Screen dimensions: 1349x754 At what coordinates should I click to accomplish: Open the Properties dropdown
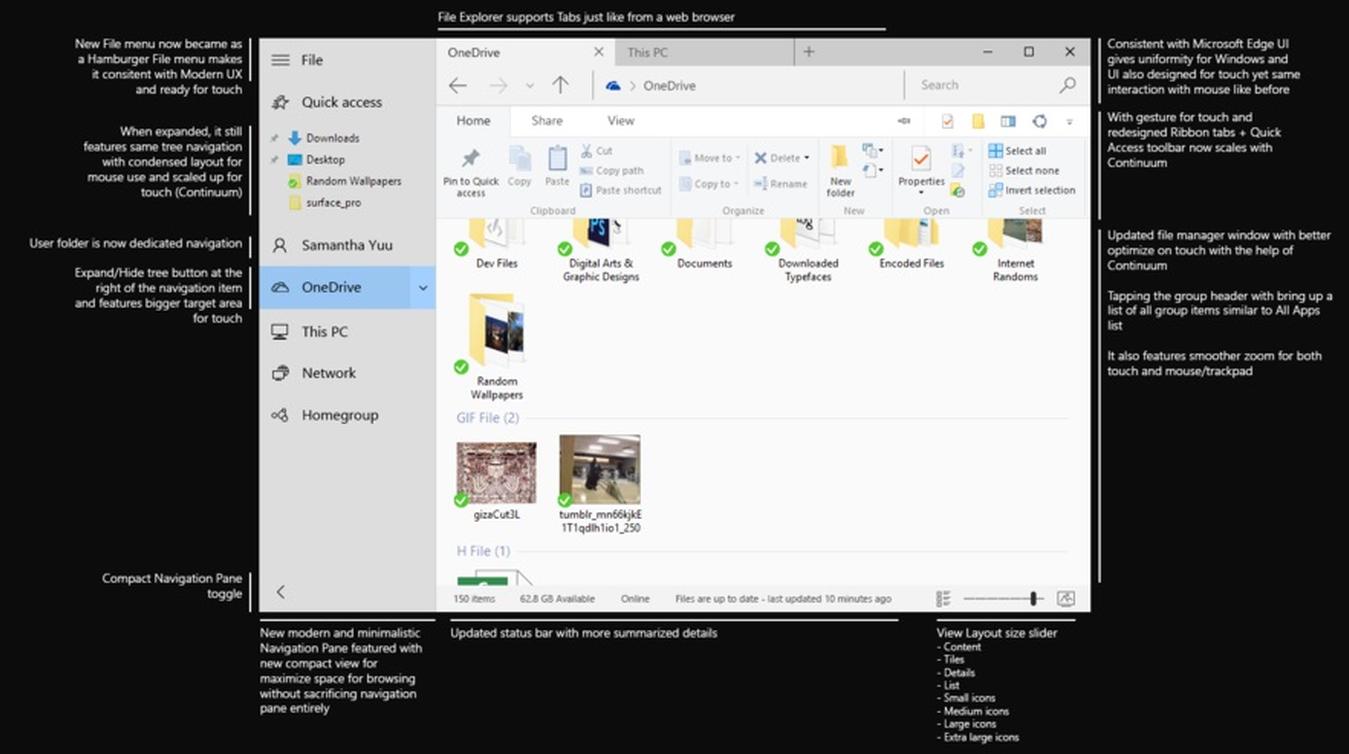[x=921, y=192]
